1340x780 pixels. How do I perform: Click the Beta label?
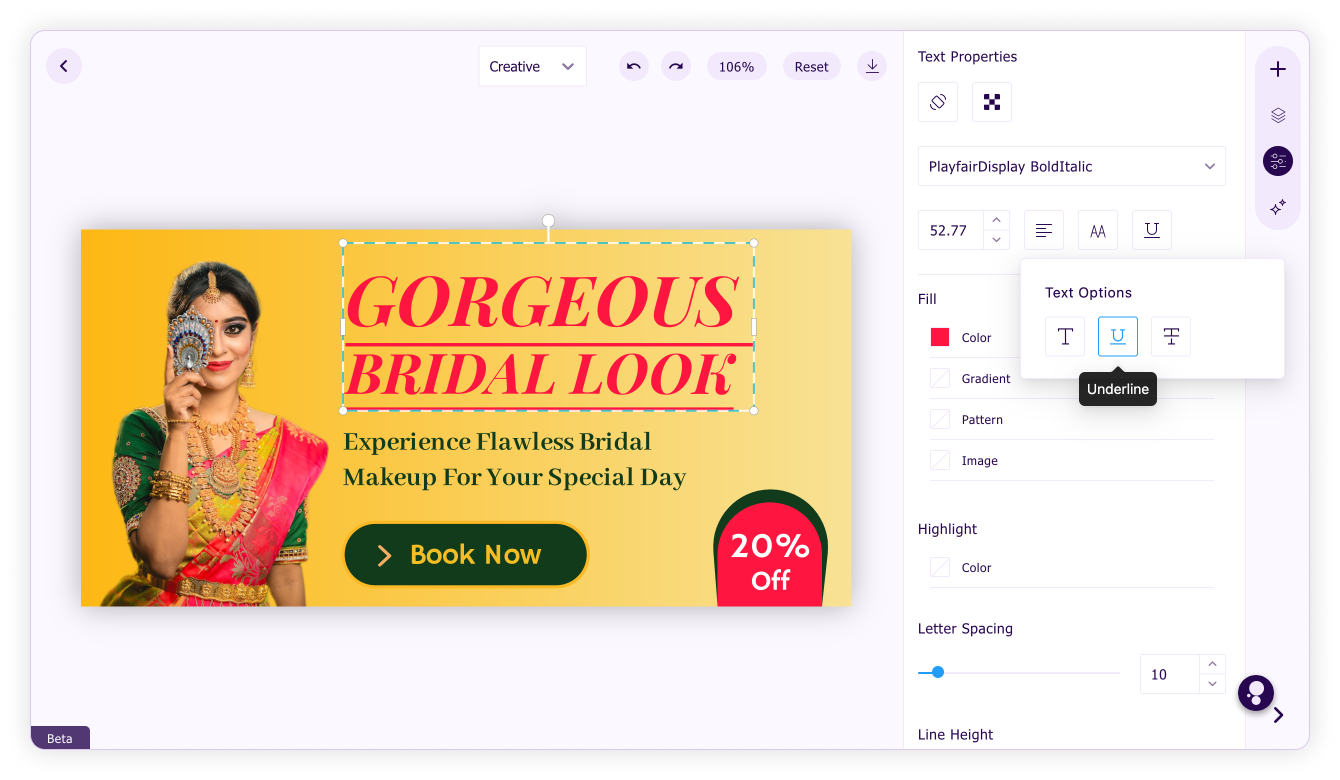(60, 738)
